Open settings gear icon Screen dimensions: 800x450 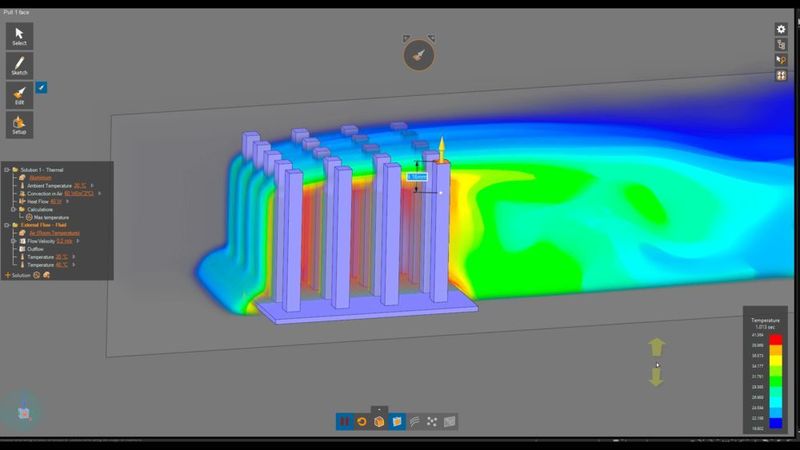click(x=781, y=29)
